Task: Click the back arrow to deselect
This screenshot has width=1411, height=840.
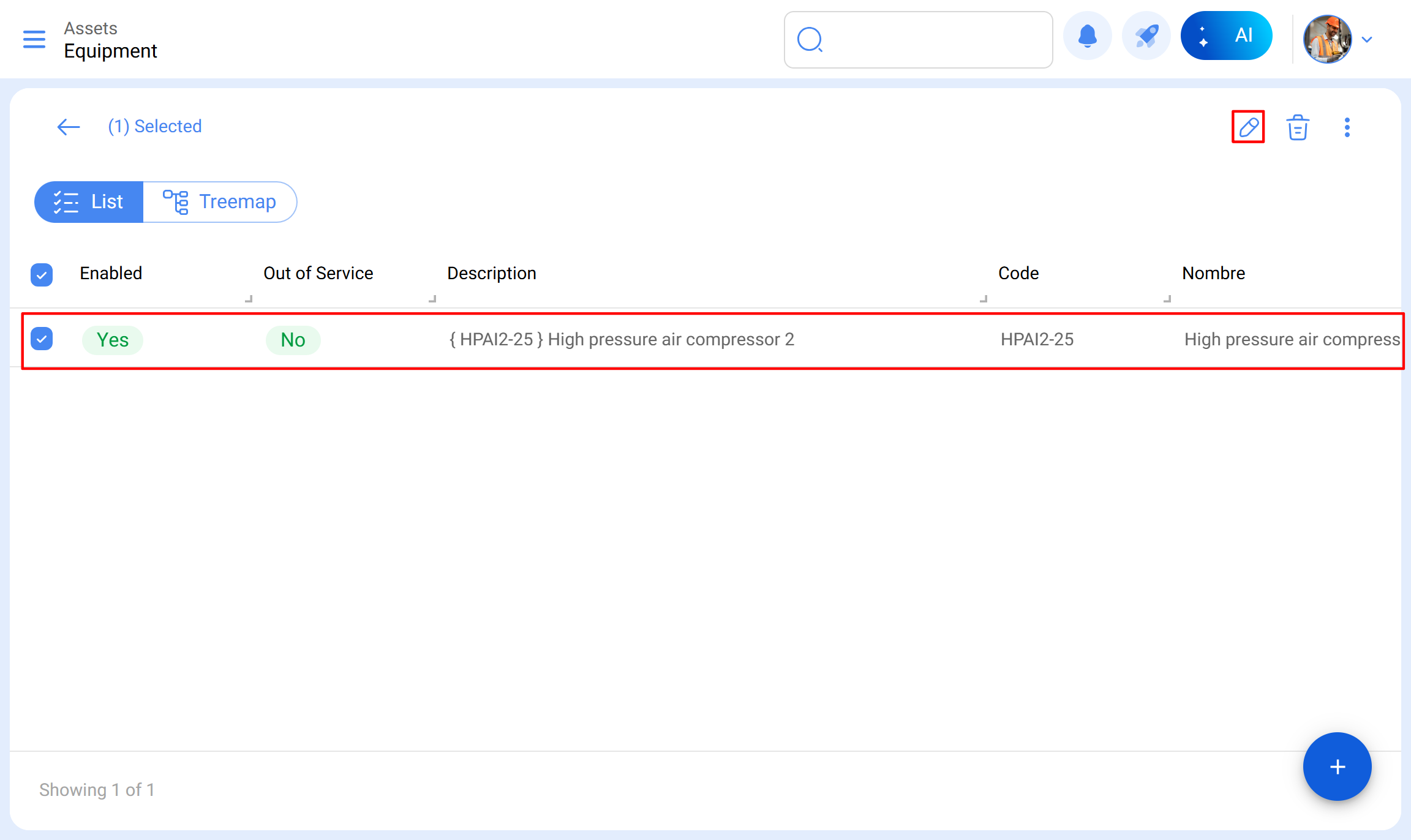Action: point(68,127)
